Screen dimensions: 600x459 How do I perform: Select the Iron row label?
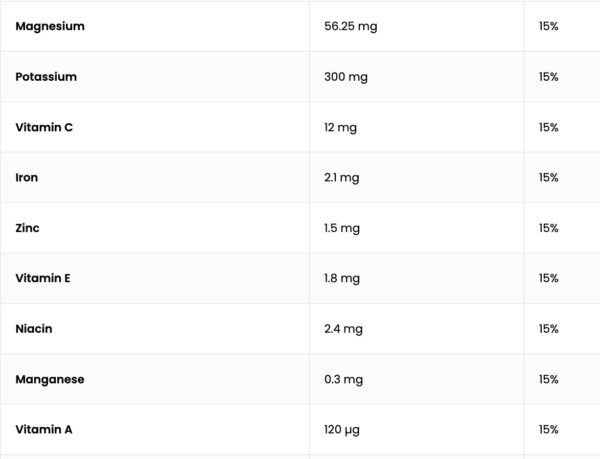(x=27, y=177)
